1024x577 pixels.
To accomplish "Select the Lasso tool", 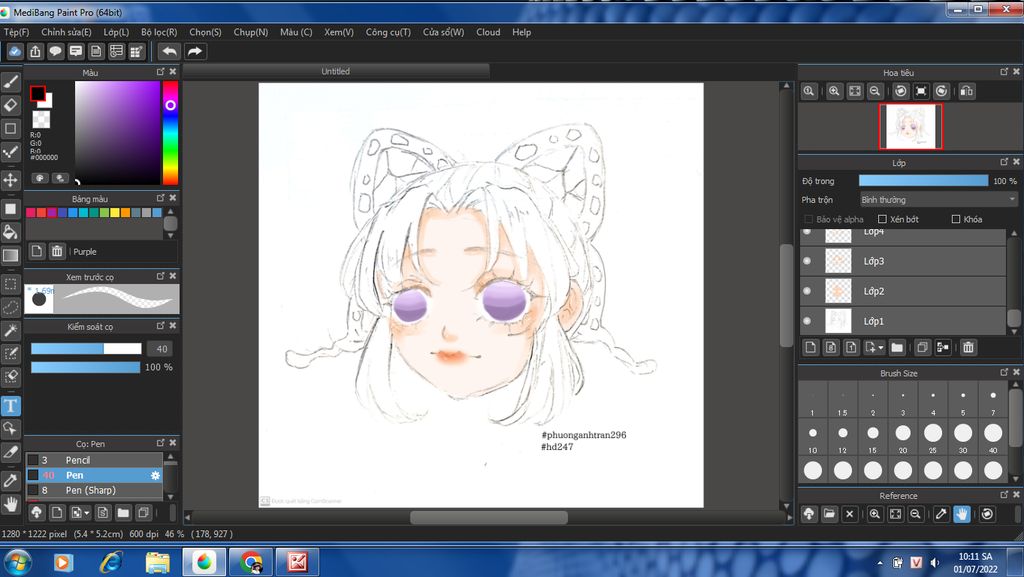I will 10,307.
